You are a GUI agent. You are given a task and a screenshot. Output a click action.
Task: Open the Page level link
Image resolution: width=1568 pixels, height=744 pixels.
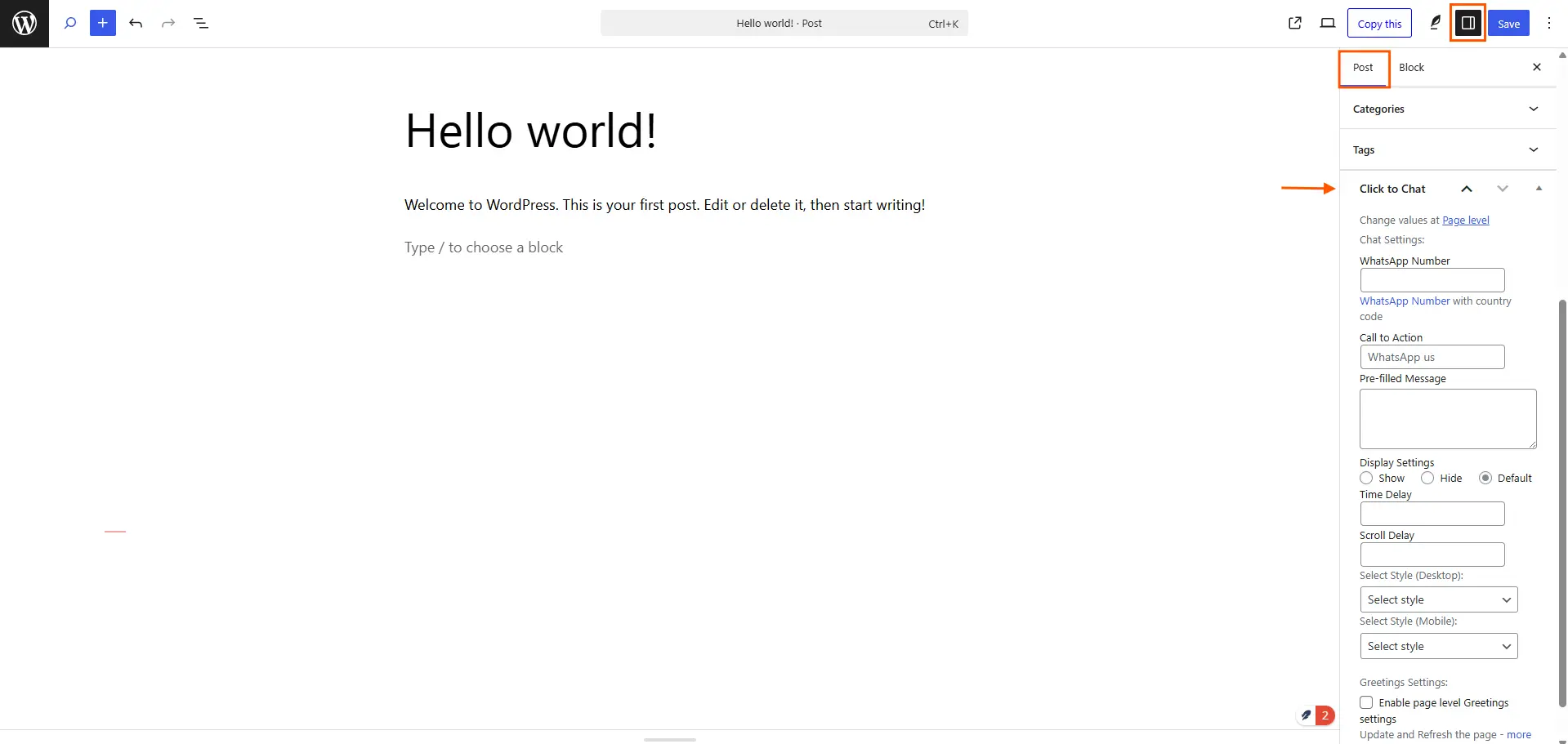1465,221
